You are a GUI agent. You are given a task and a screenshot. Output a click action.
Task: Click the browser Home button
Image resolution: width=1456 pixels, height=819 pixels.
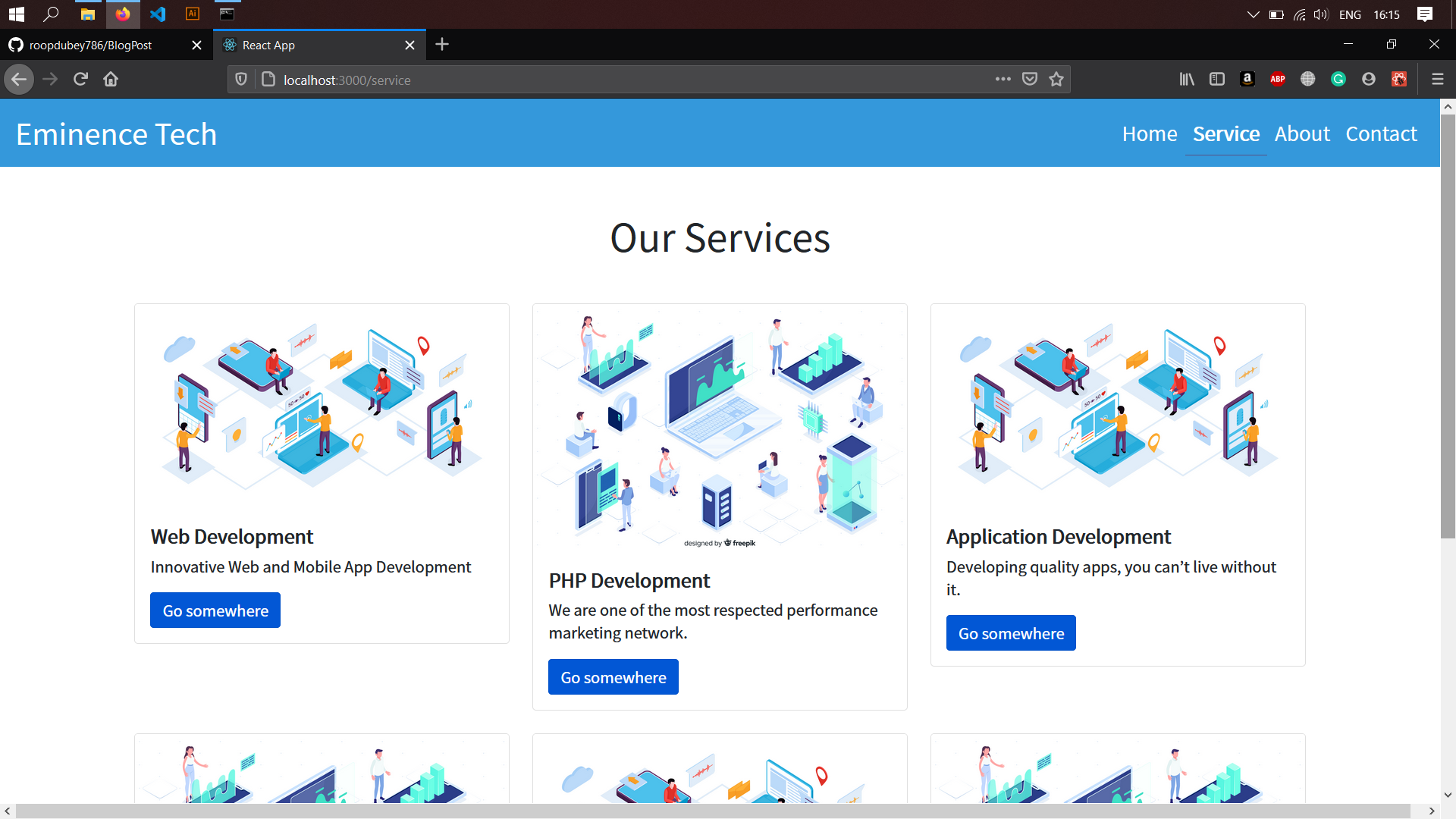point(110,79)
